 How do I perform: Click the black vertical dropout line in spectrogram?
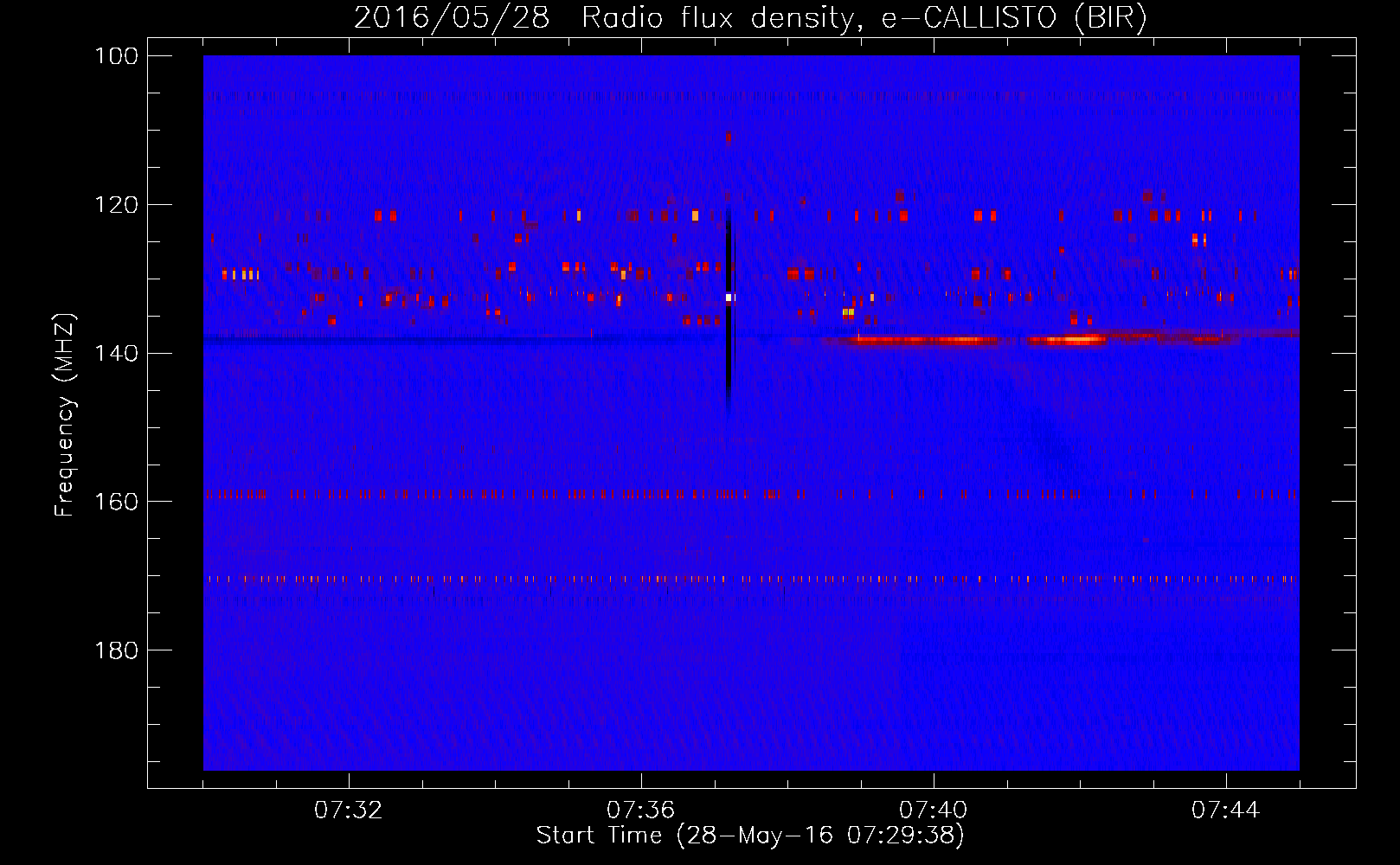729,311
